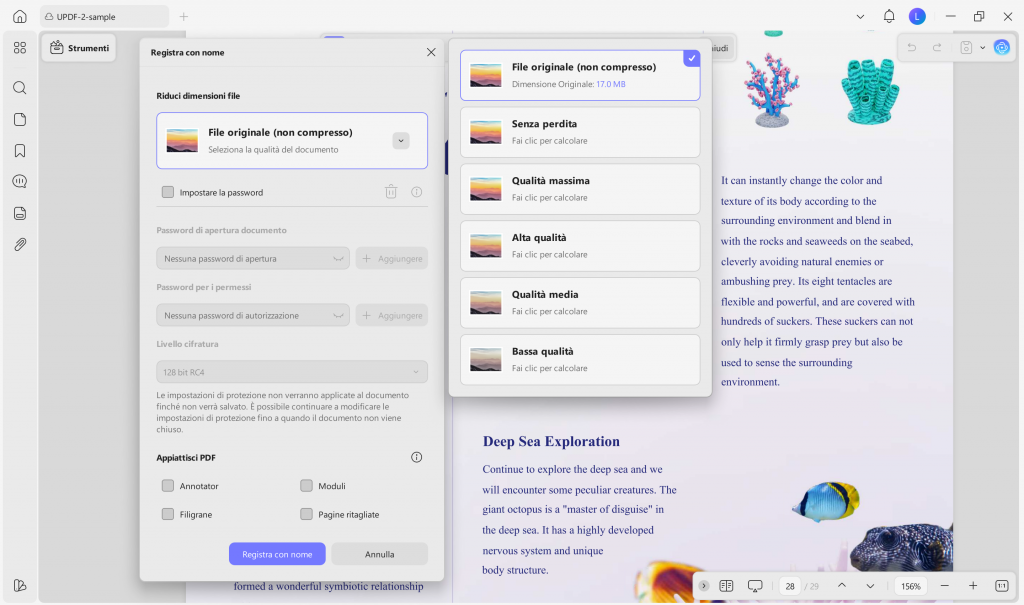Open the bookmarks panel in sidebar
This screenshot has height=605, width=1024.
pos(20,151)
